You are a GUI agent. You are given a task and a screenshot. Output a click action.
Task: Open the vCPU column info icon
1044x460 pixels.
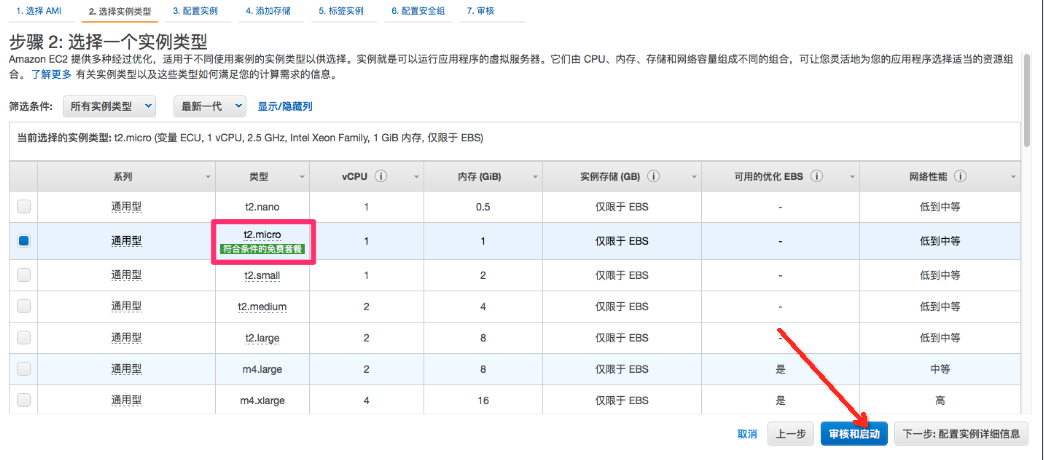[381, 176]
